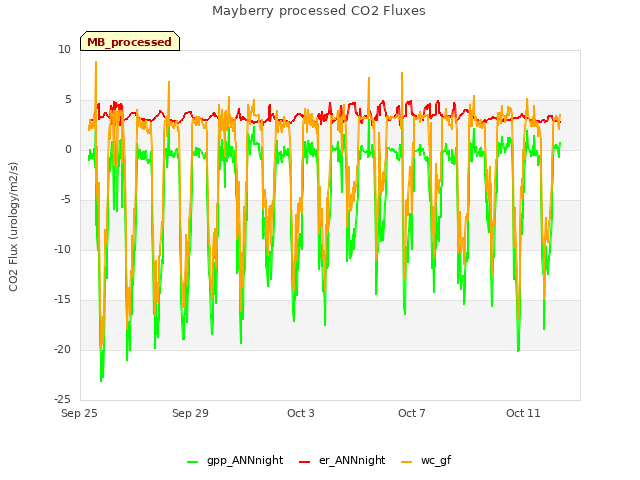Click the Oct 11 x-axis label
The width and height of the screenshot is (640, 480).
pyautogui.click(x=523, y=413)
